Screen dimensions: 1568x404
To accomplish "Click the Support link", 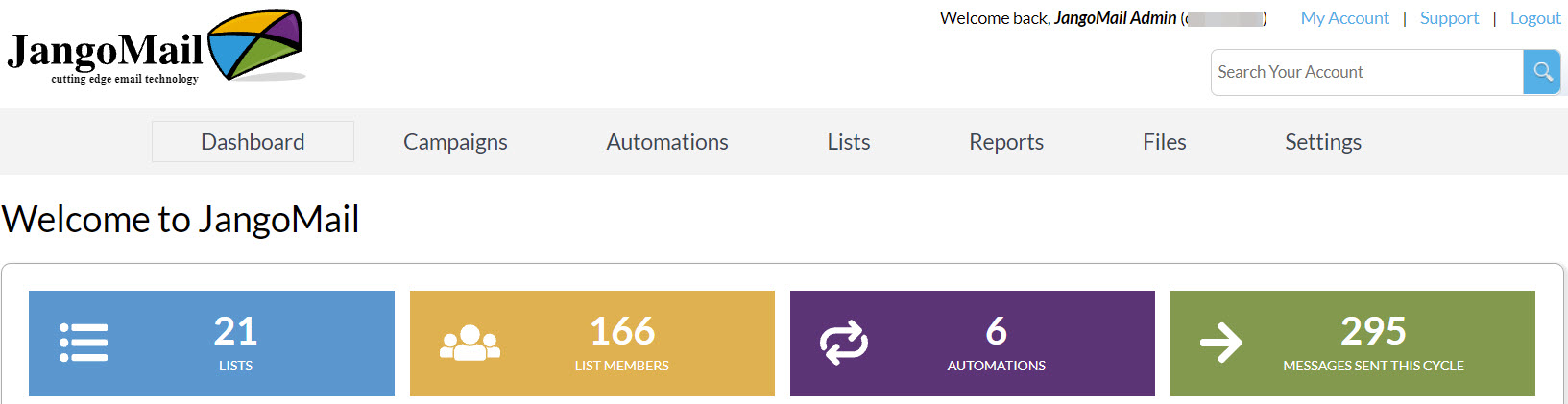I will (1449, 18).
